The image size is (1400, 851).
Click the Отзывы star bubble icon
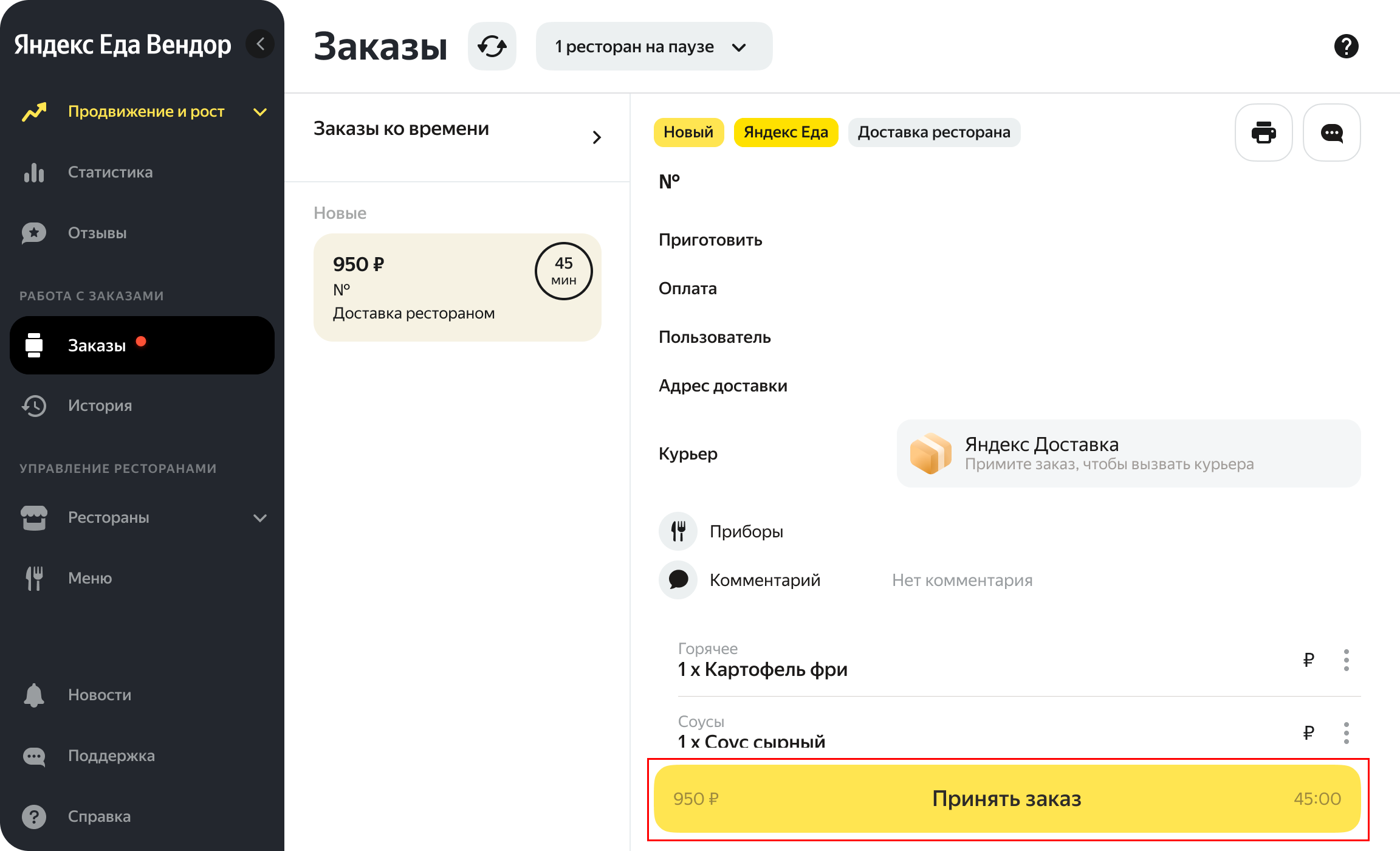[34, 233]
